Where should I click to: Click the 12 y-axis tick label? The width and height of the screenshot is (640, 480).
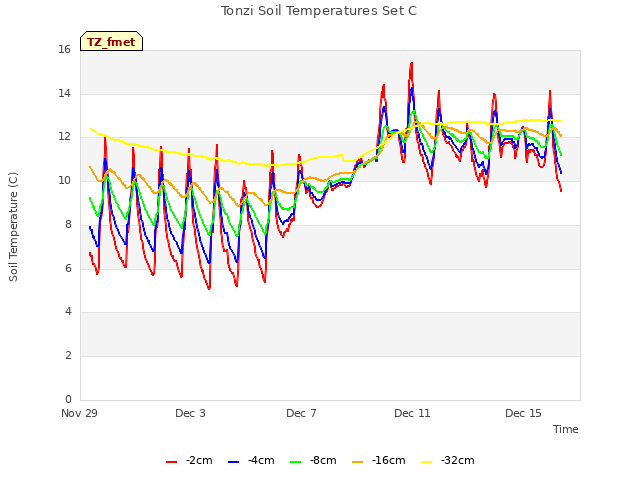[x=64, y=137]
